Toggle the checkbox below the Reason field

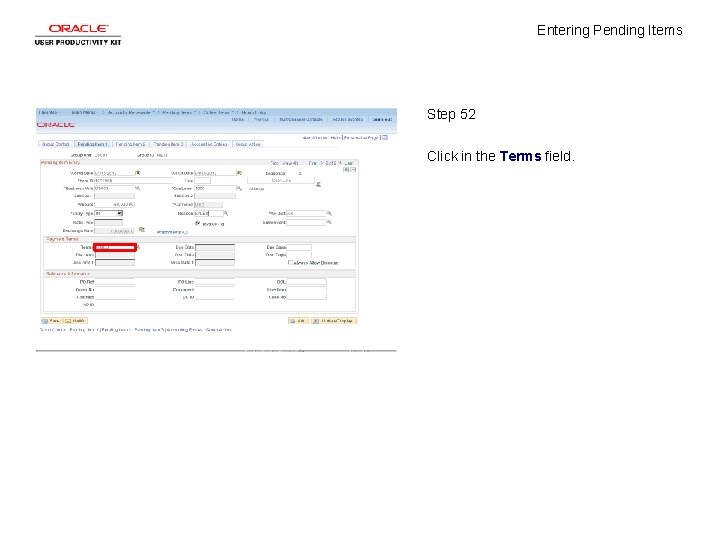coord(198,224)
